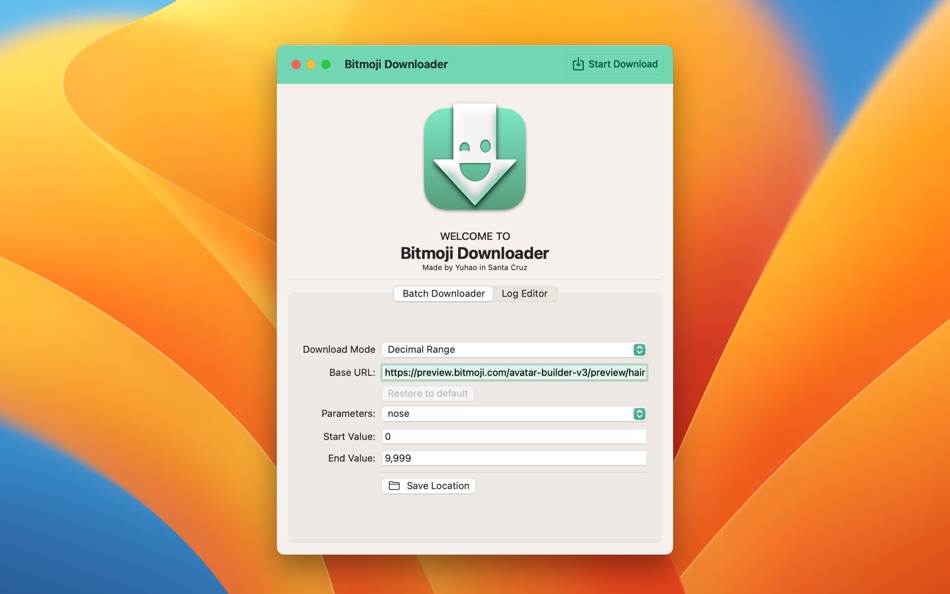Close the Bitmoji Downloader window

tap(296, 64)
